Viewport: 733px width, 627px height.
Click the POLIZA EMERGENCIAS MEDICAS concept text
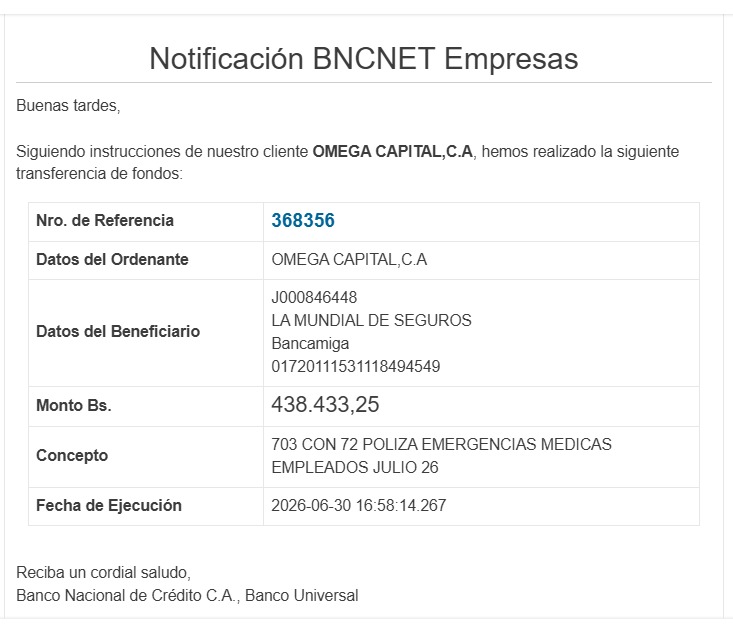487,444
